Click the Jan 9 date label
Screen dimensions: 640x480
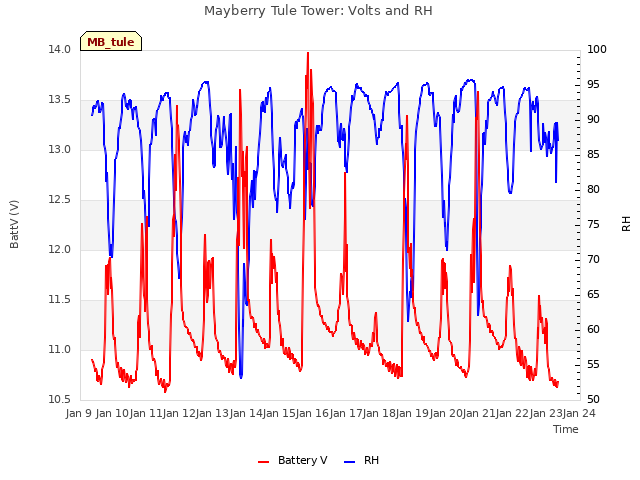pyautogui.click(x=79, y=414)
